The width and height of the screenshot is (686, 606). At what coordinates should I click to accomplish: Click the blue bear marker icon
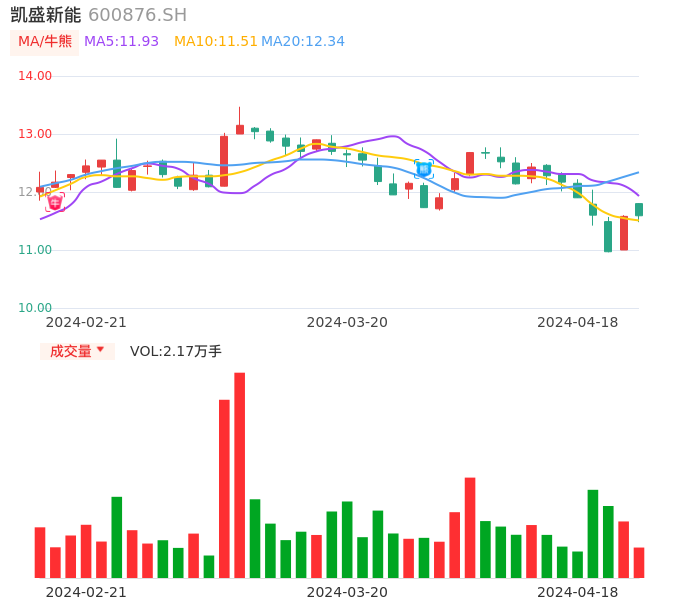423,169
